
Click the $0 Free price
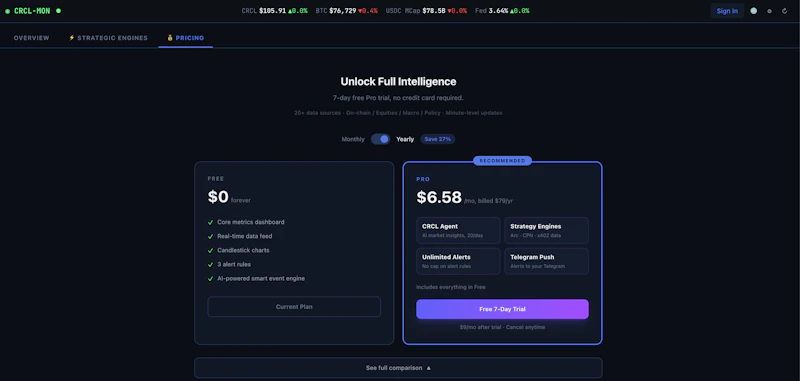[x=218, y=197]
